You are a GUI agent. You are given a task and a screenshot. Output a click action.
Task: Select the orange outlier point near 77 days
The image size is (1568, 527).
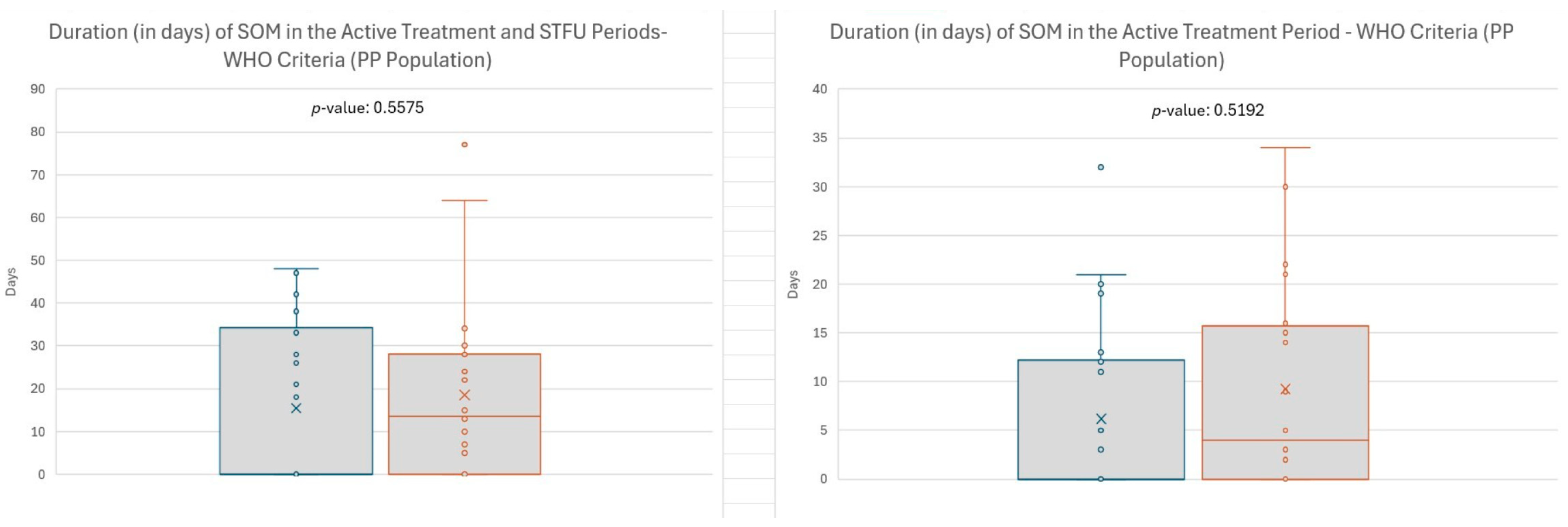pos(465,145)
